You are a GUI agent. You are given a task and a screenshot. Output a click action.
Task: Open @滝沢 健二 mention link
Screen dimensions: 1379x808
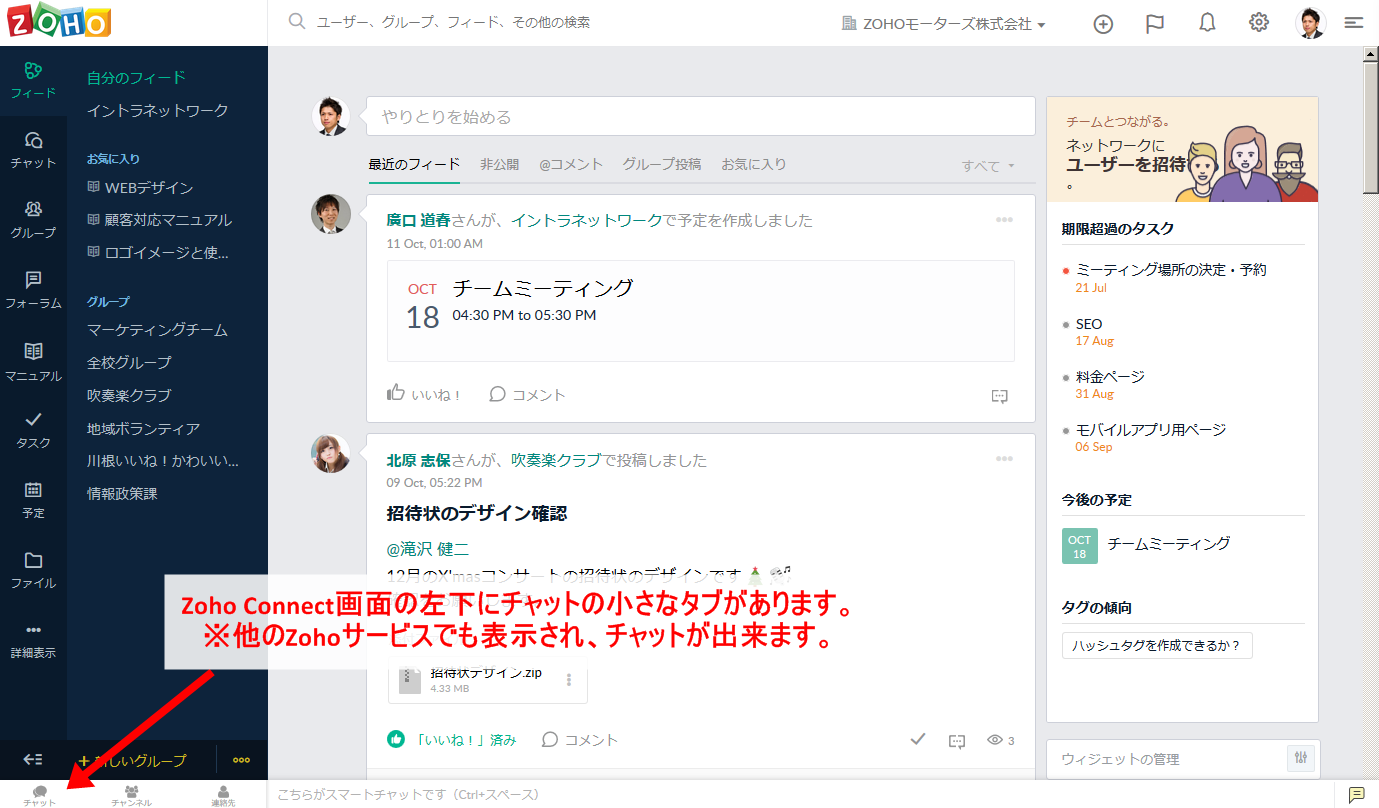pyautogui.click(x=428, y=549)
